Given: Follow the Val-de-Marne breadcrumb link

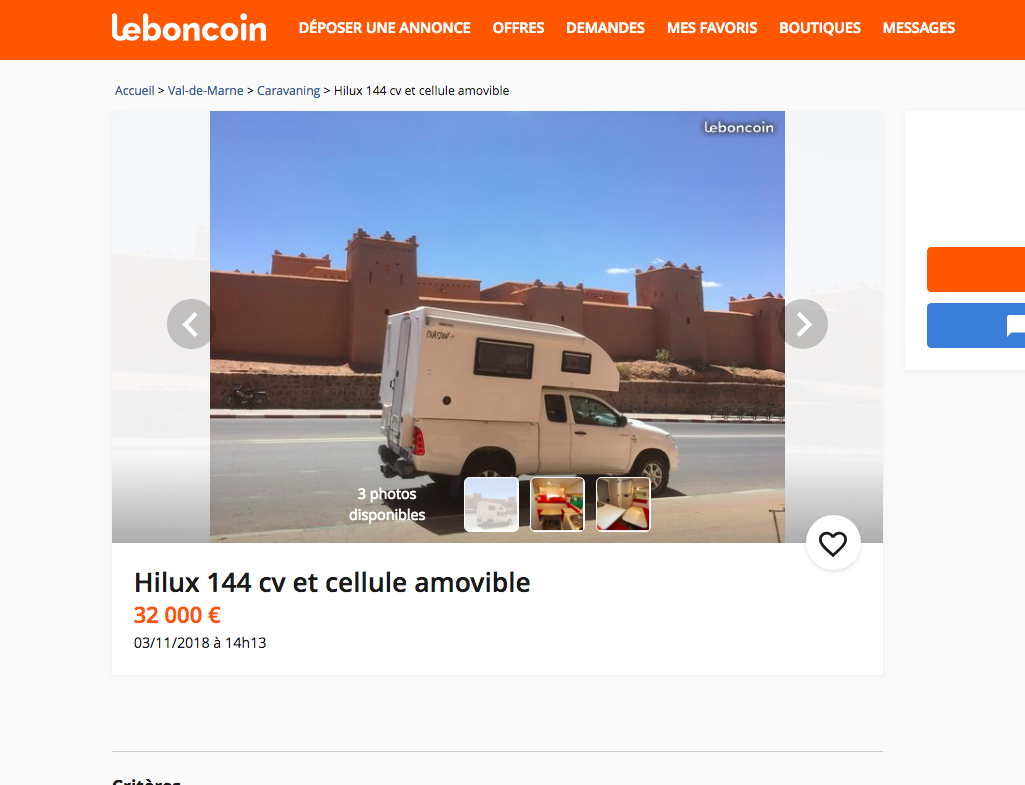Looking at the screenshot, I should [205, 91].
